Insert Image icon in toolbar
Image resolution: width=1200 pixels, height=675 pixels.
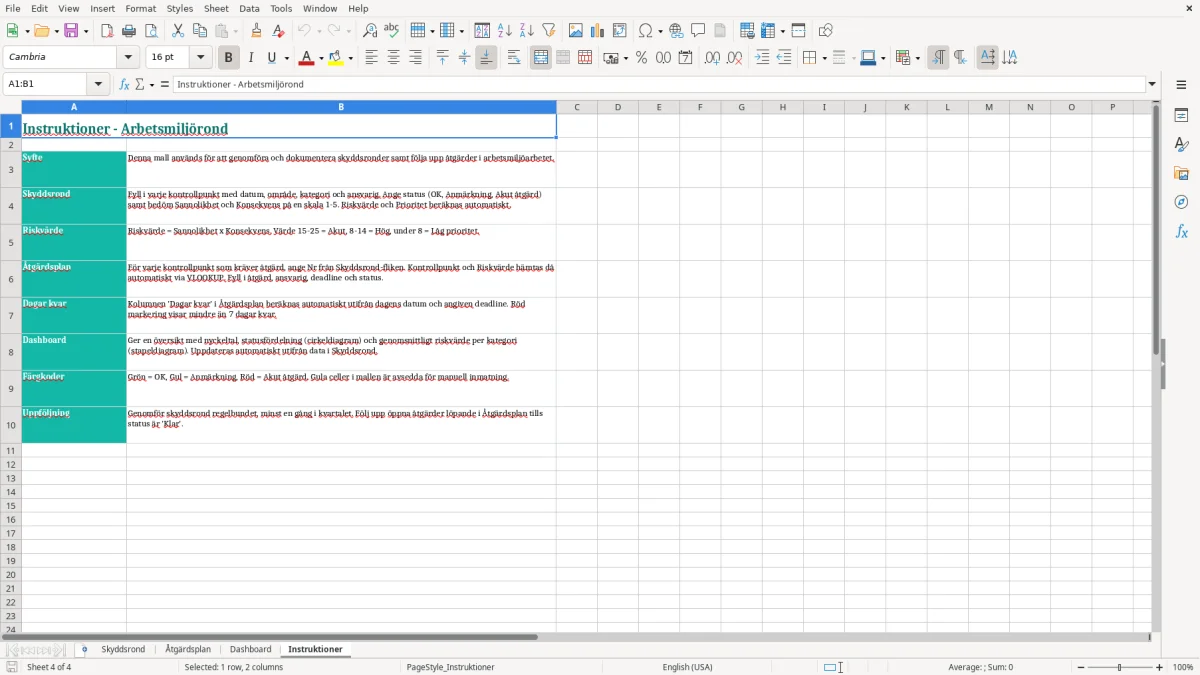(x=576, y=31)
